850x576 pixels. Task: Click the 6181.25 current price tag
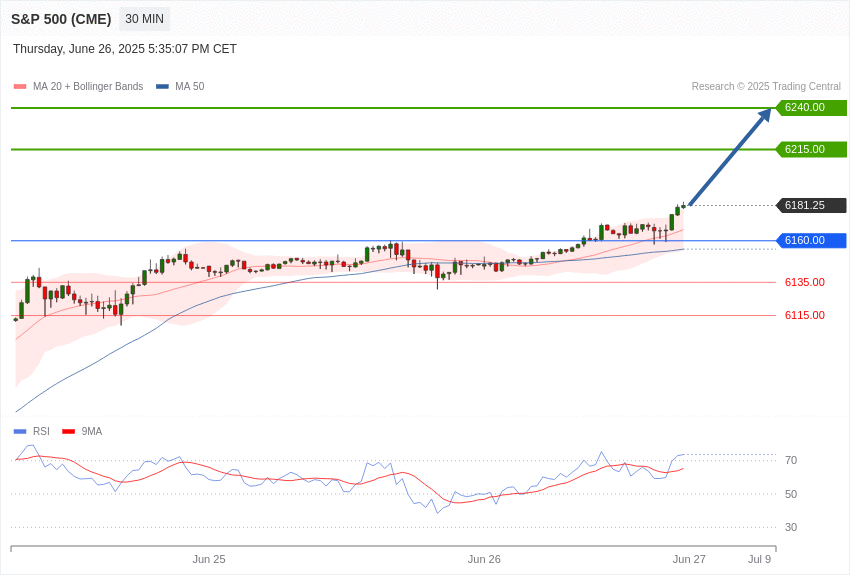click(812, 205)
